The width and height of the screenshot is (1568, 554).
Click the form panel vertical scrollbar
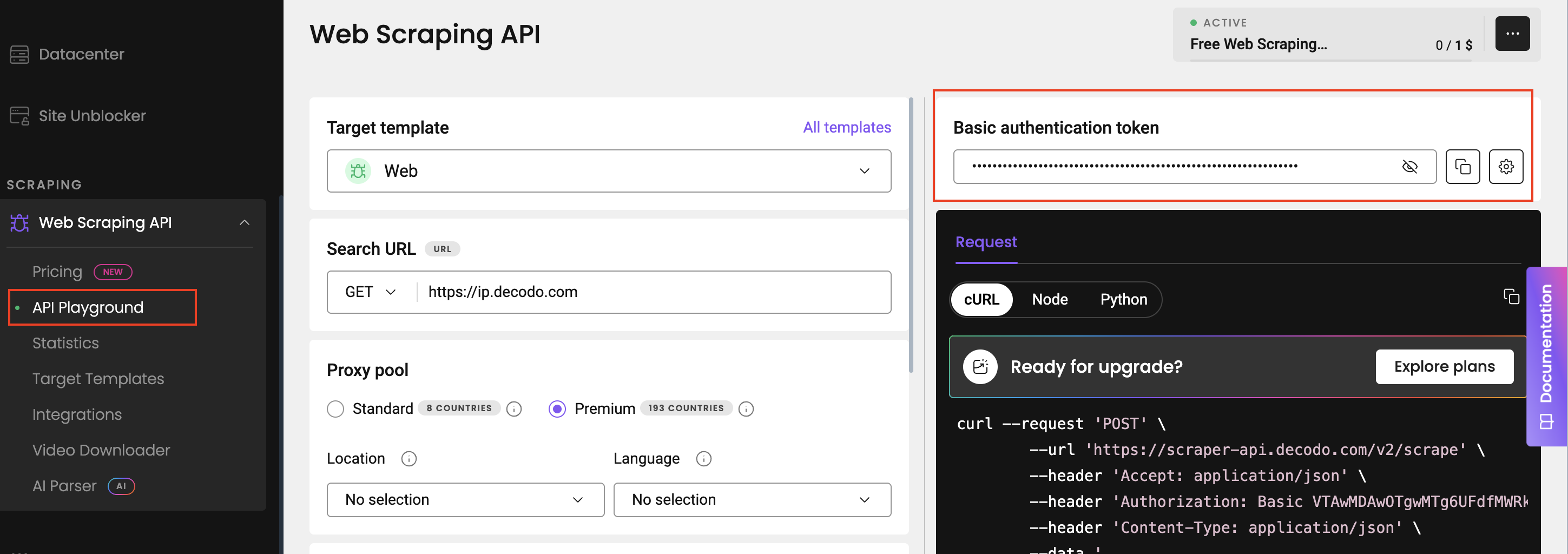911,234
